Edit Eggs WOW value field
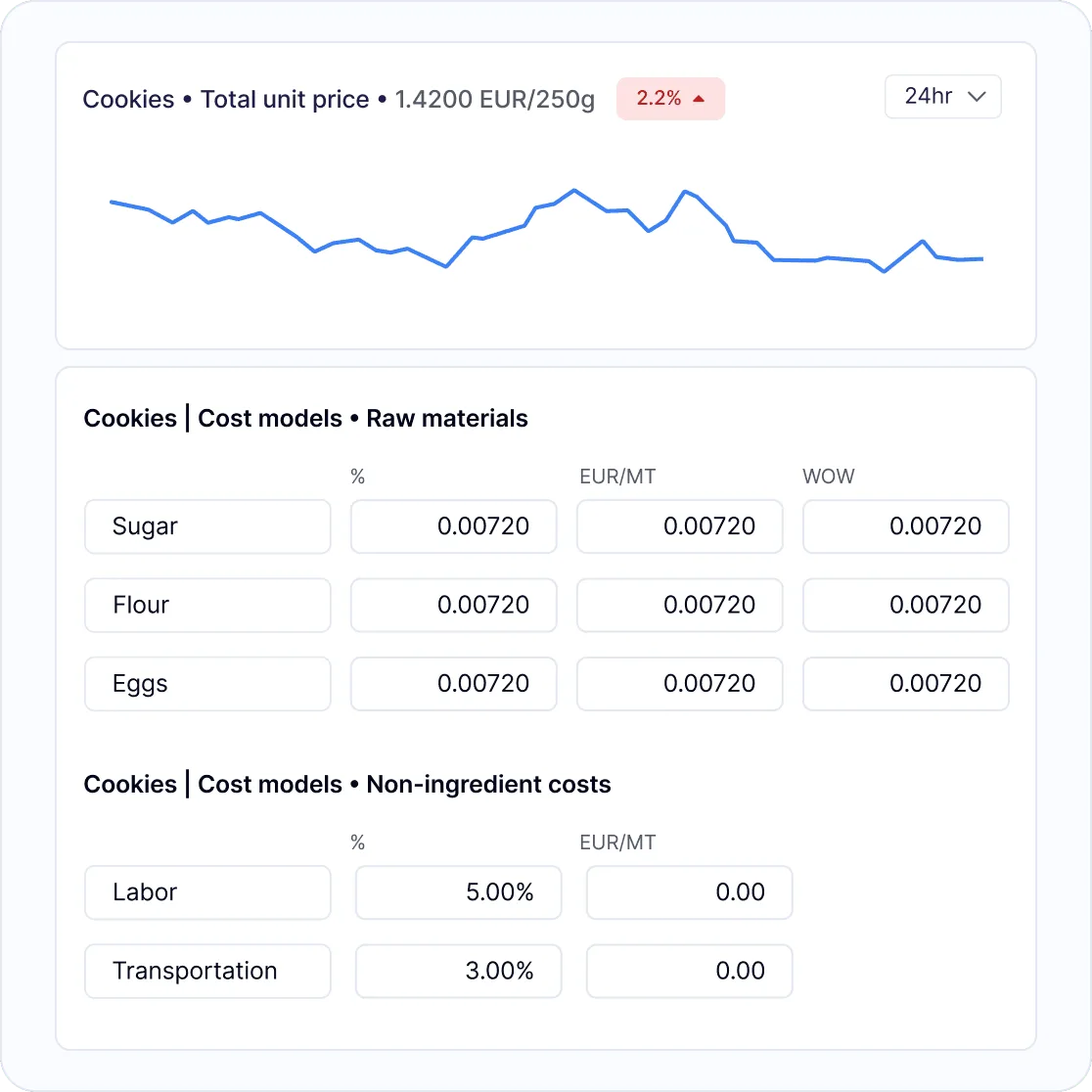Image resolution: width=1092 pixels, height=1092 pixels. pos(906,684)
